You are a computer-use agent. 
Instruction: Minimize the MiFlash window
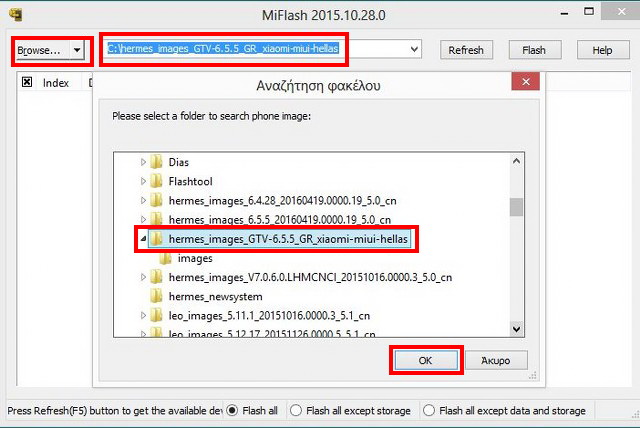pyautogui.click(x=564, y=13)
